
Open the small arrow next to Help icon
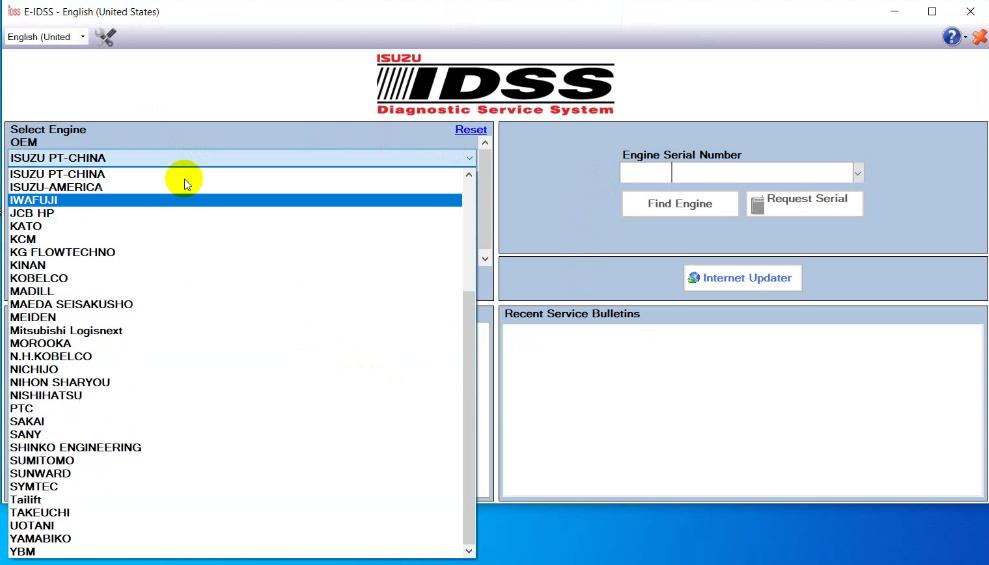(966, 37)
